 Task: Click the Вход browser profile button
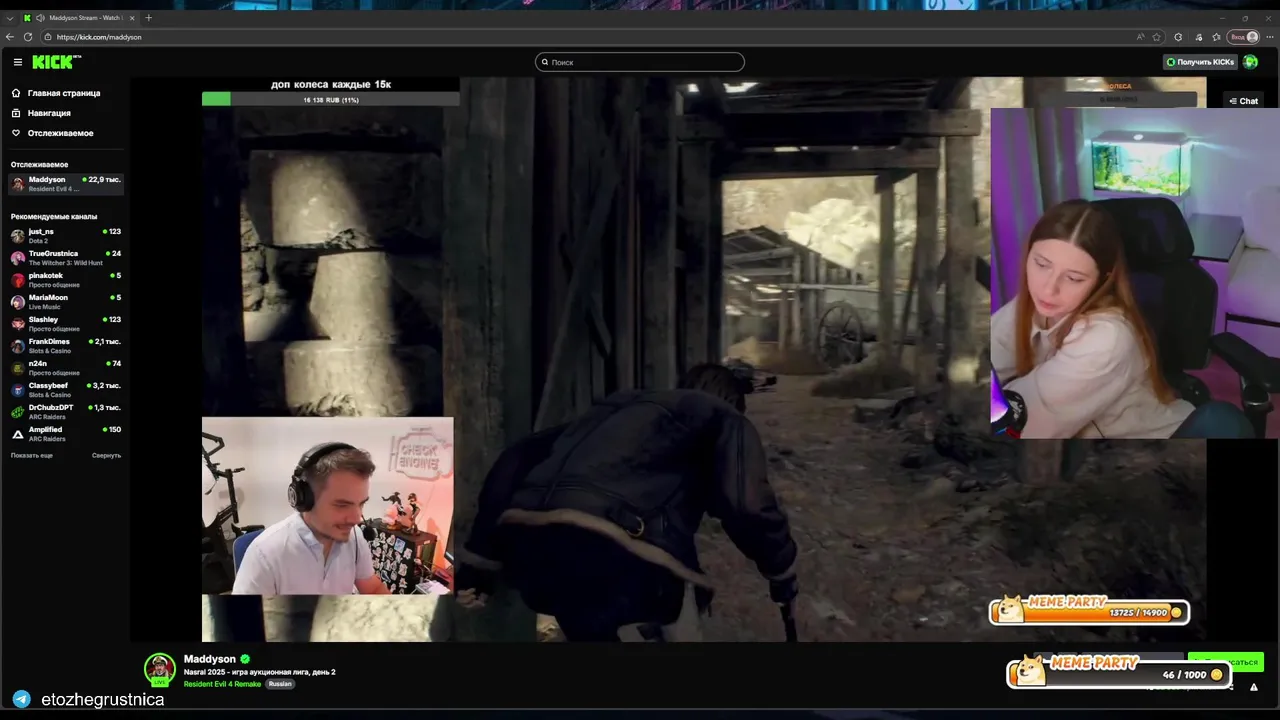pos(1244,37)
